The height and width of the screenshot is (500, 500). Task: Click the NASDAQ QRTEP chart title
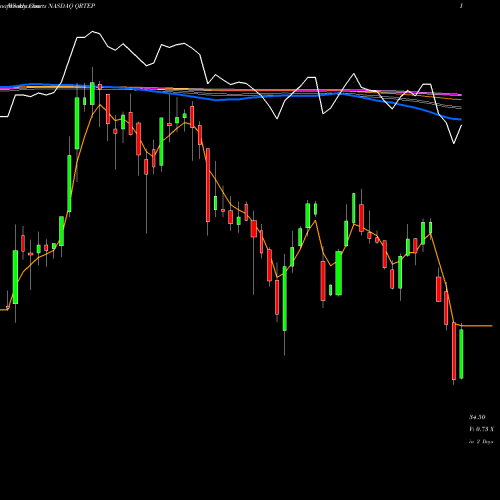pos(72,6)
